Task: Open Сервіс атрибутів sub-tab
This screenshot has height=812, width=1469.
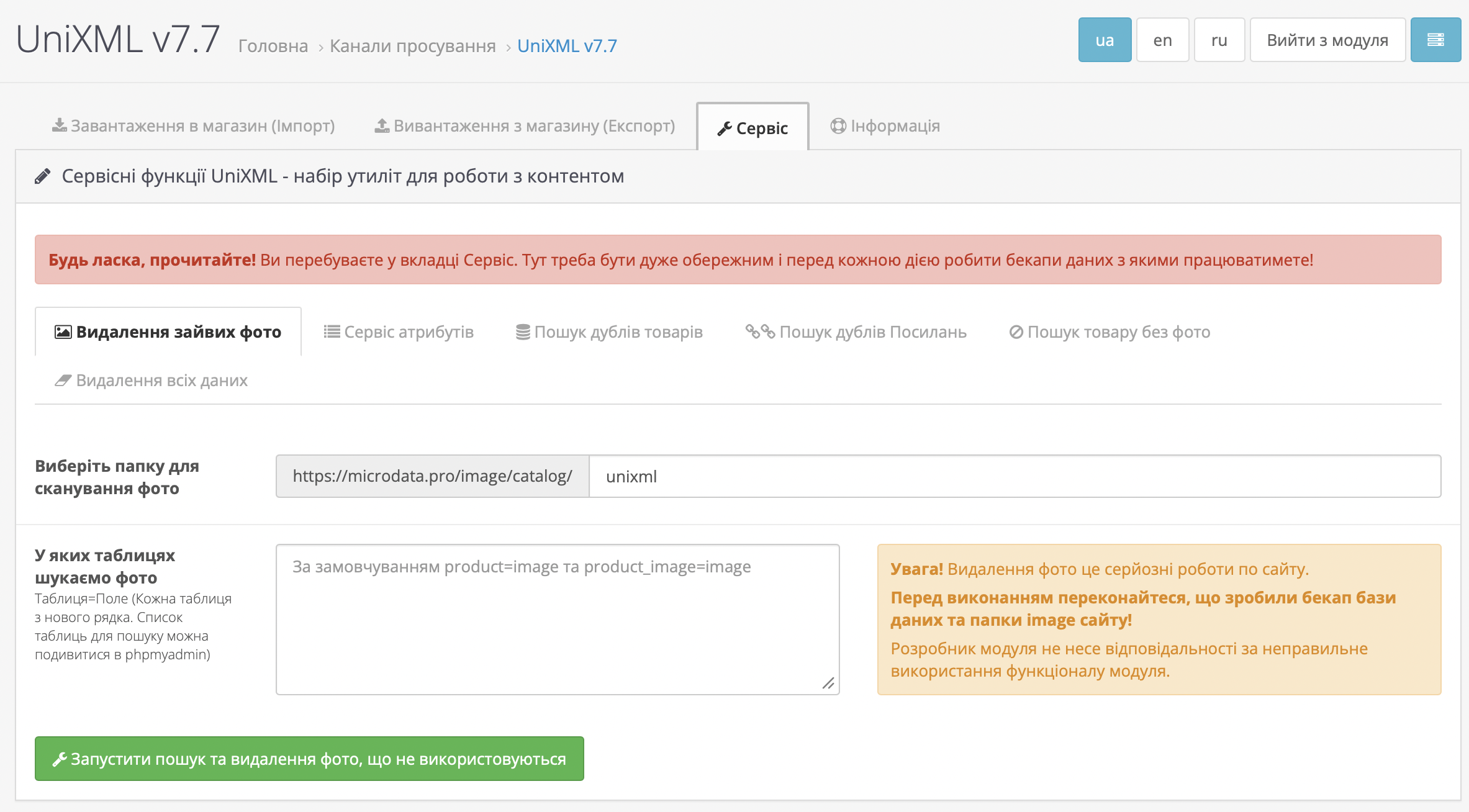Action: click(x=399, y=332)
